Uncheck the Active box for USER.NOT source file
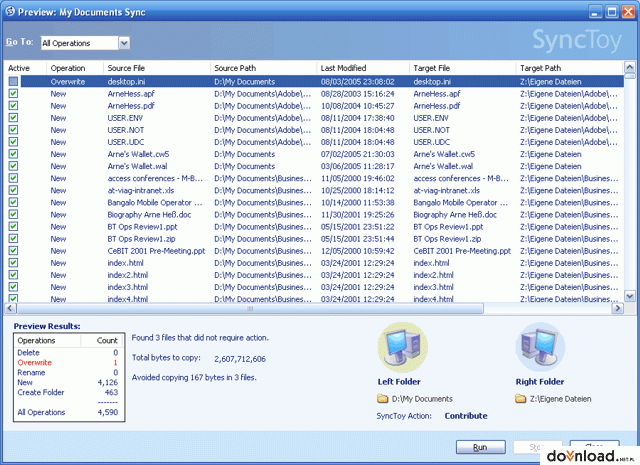The image size is (640, 465). (x=13, y=130)
